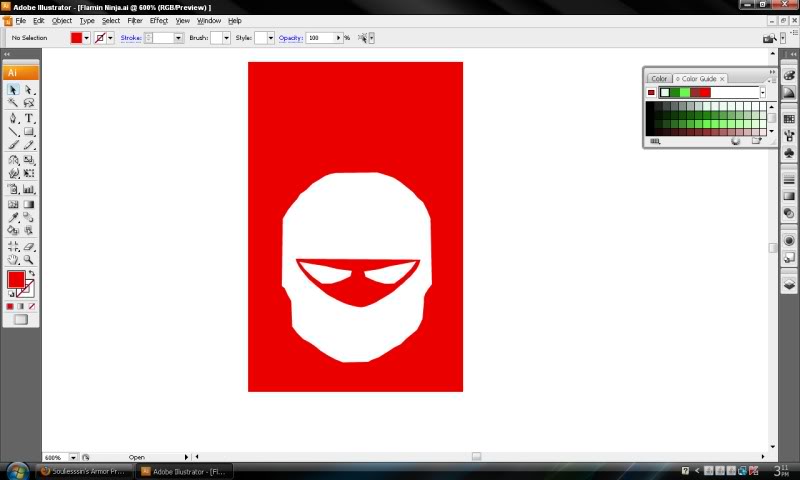The width and height of the screenshot is (800, 480).
Task: Open the Filter menu
Action: [x=135, y=21]
